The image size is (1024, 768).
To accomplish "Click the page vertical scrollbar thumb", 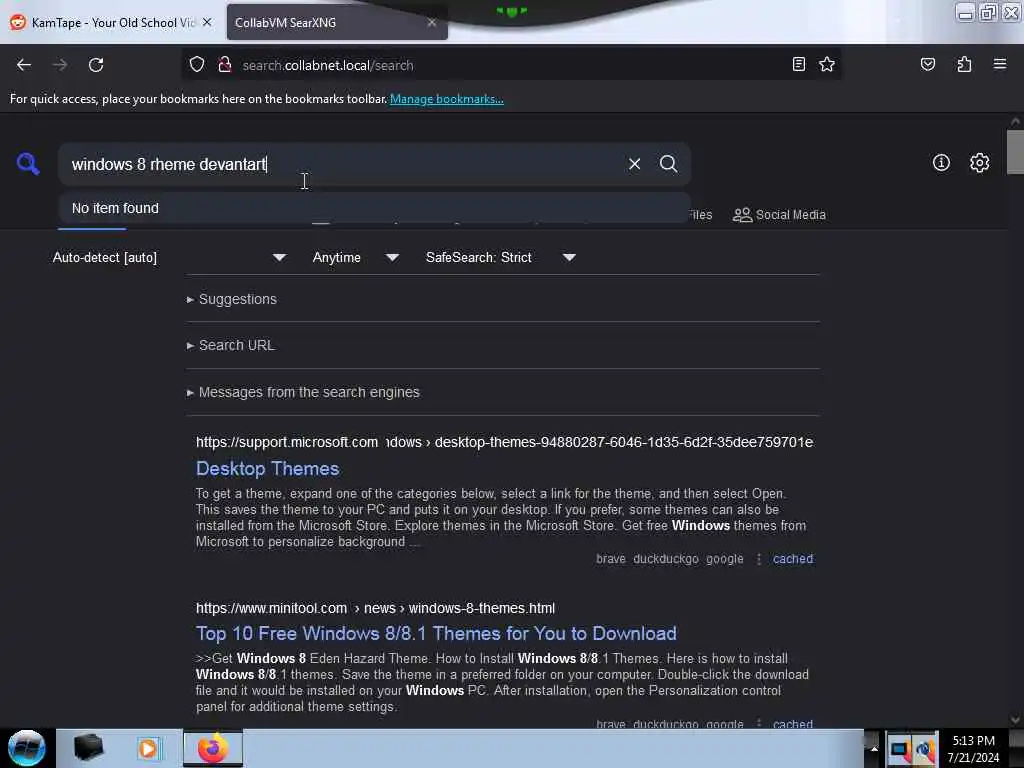I will [x=1015, y=152].
